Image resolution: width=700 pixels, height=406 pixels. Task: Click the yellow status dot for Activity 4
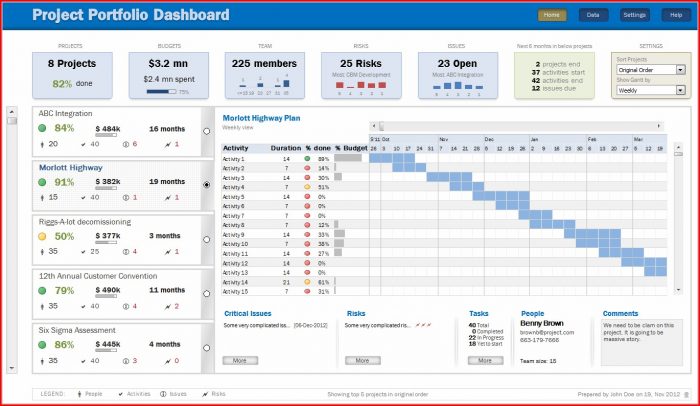(x=307, y=187)
